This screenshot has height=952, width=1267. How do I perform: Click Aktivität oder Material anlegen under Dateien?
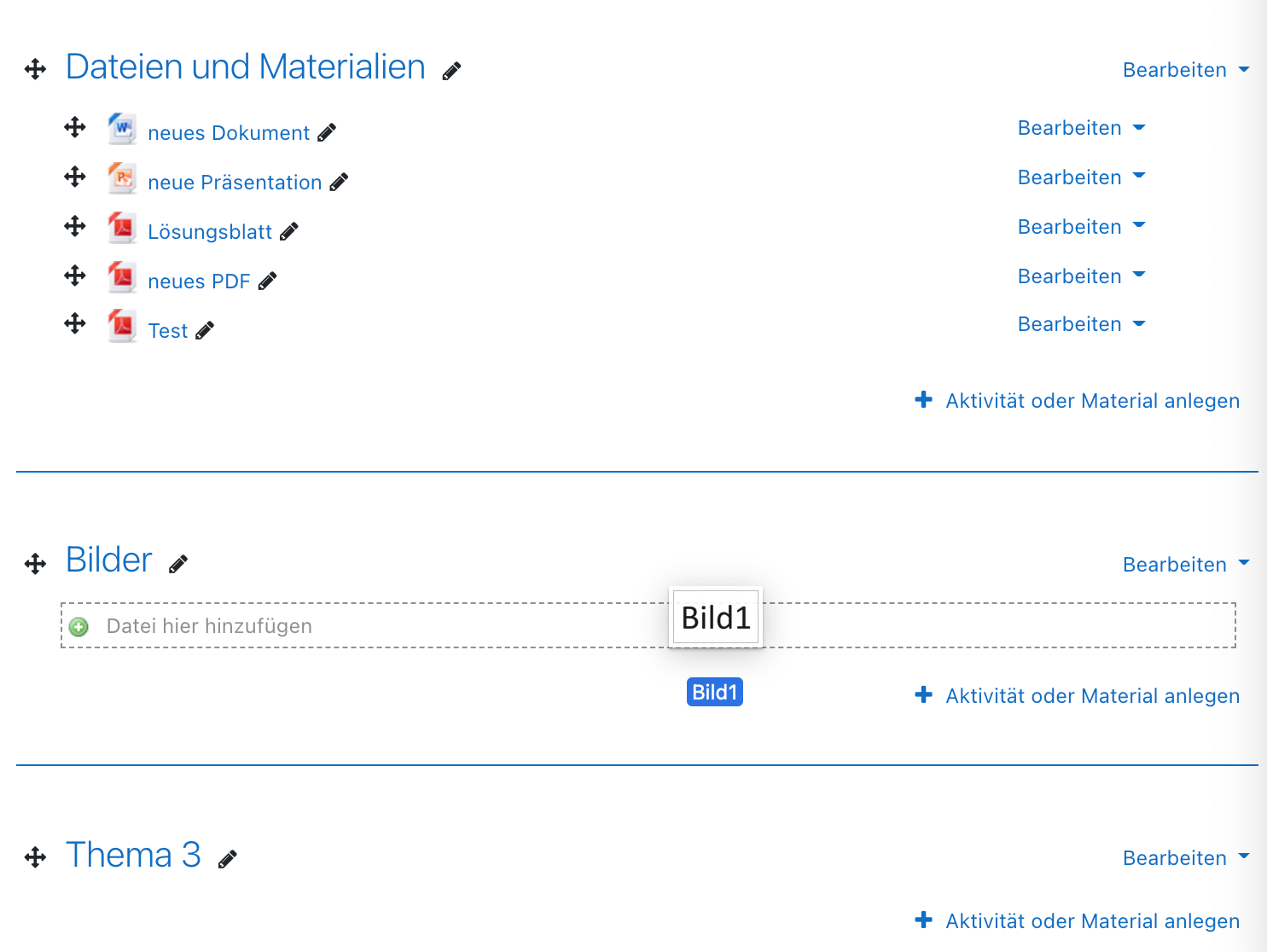point(1078,401)
